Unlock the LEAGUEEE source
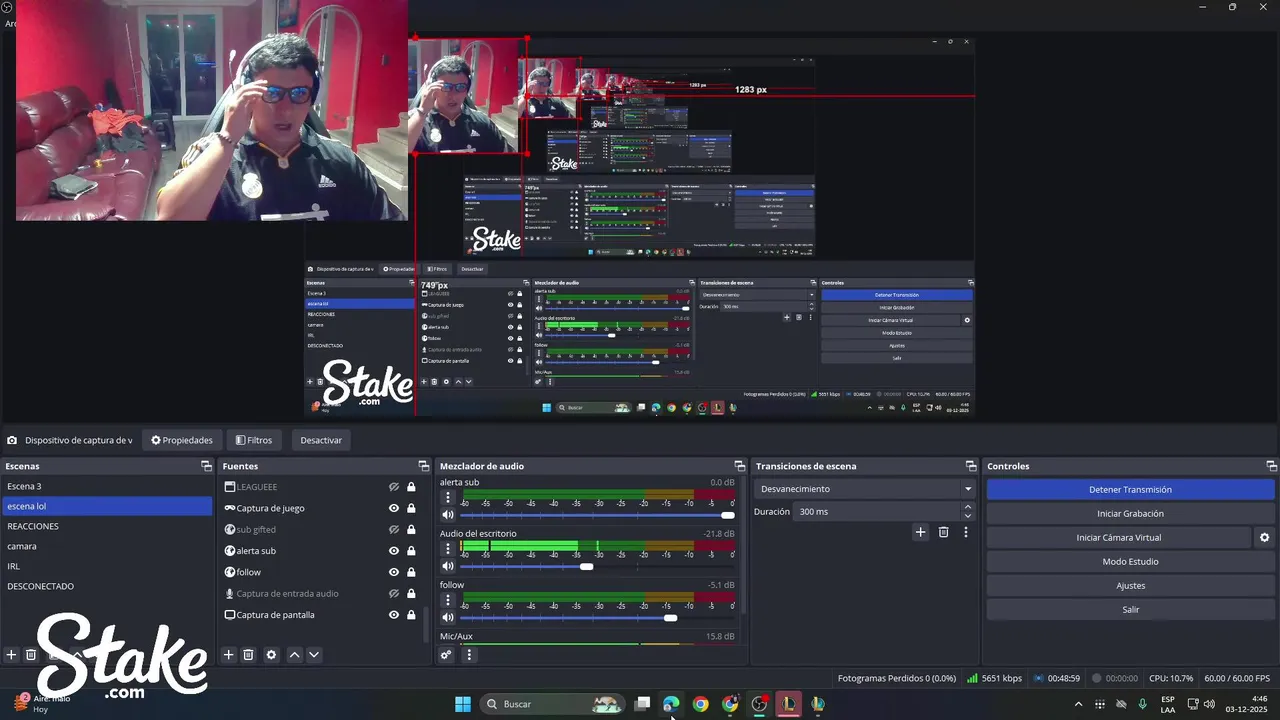This screenshot has width=1280, height=720. coord(411,487)
